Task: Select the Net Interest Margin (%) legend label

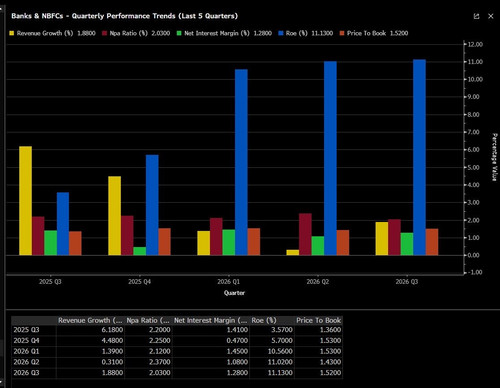Action: tap(217, 33)
